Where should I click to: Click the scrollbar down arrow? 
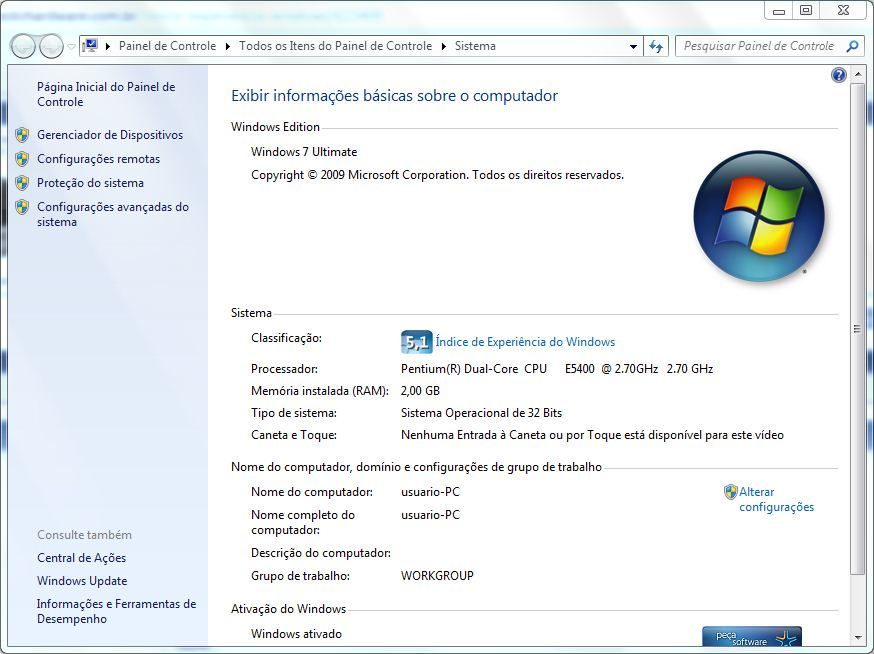857,637
